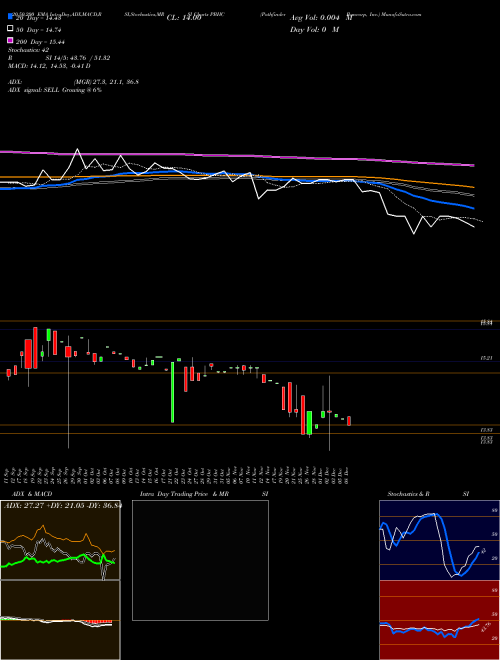Click the magenta 200-day moving average line

(237, 156)
